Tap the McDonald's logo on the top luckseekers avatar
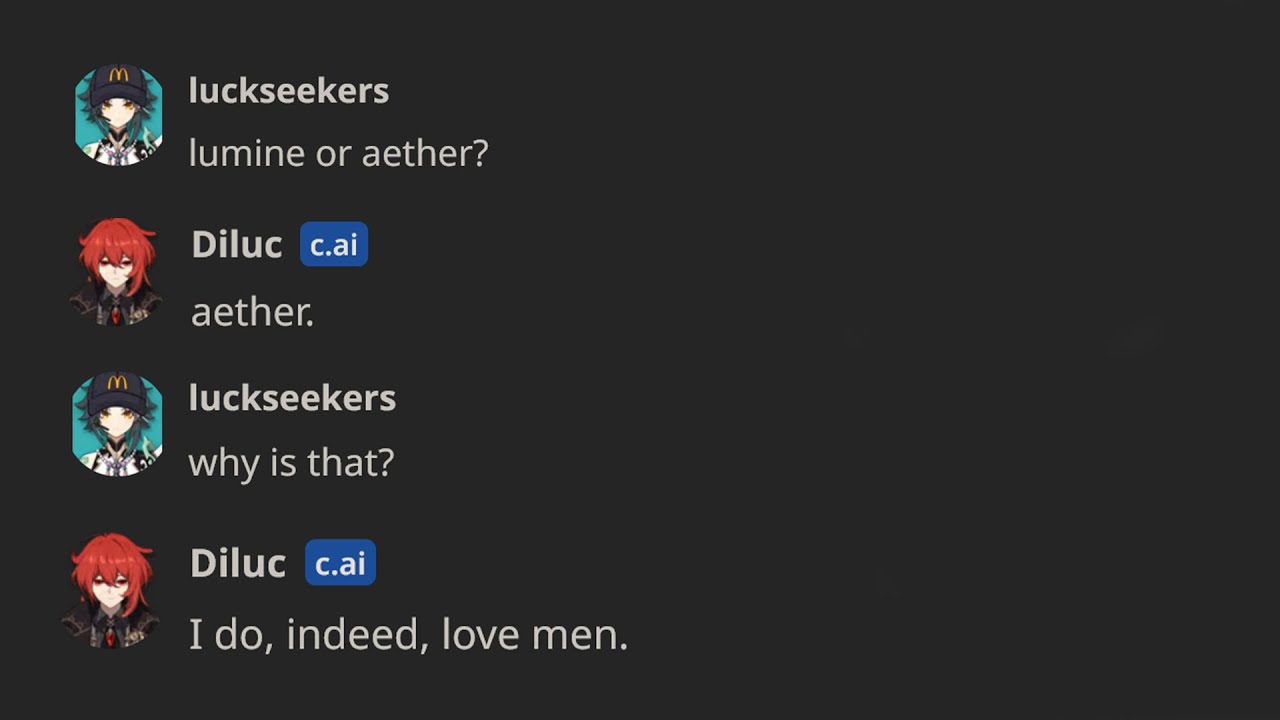The image size is (1280, 720). click(x=119, y=76)
